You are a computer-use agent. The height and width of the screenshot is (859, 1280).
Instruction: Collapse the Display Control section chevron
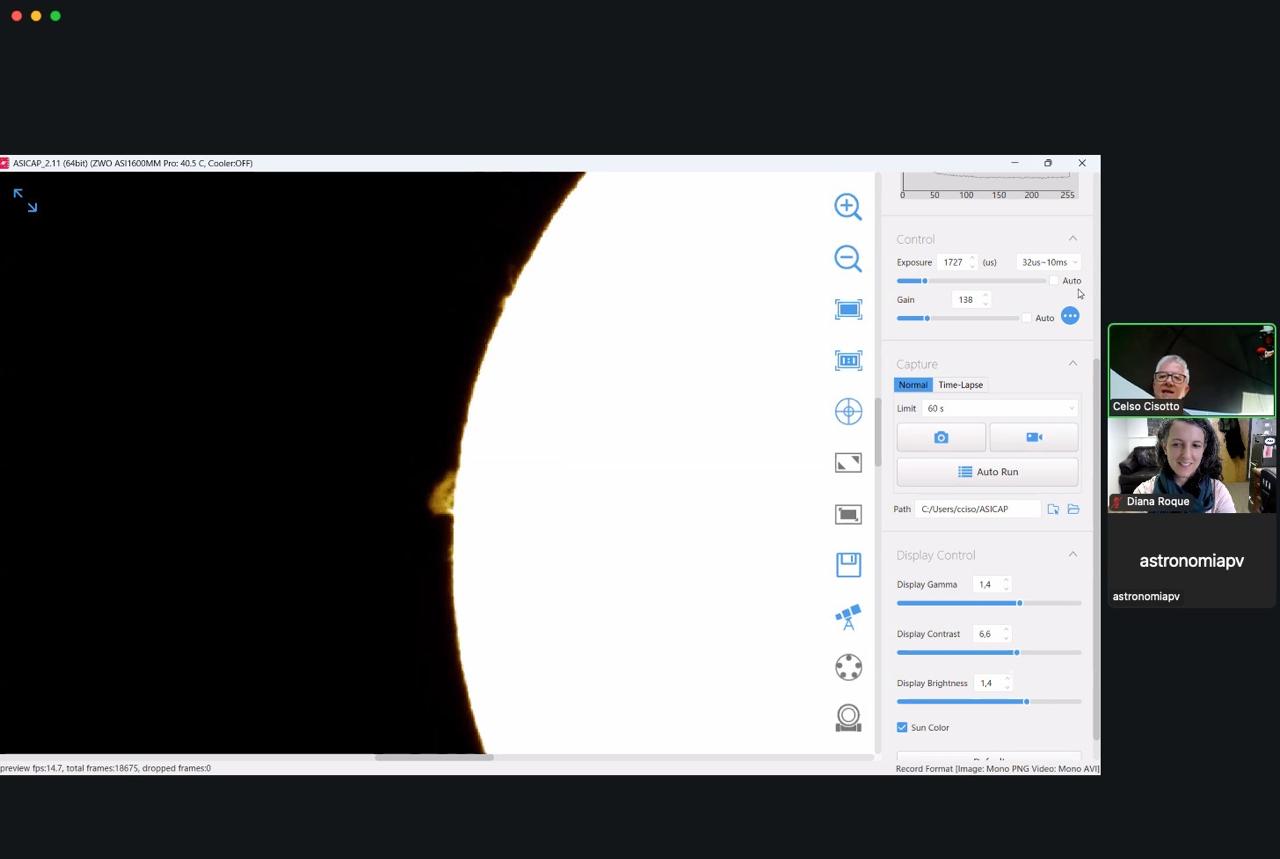click(1073, 555)
